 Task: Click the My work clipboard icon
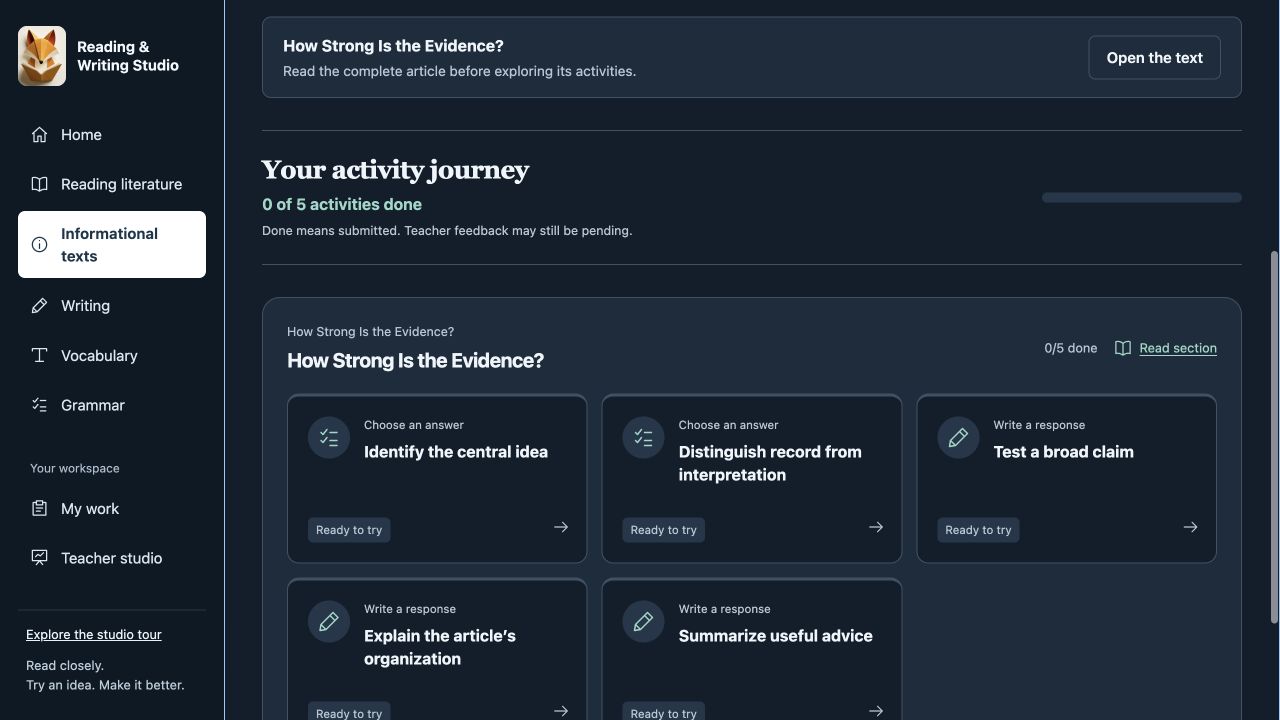(x=39, y=509)
